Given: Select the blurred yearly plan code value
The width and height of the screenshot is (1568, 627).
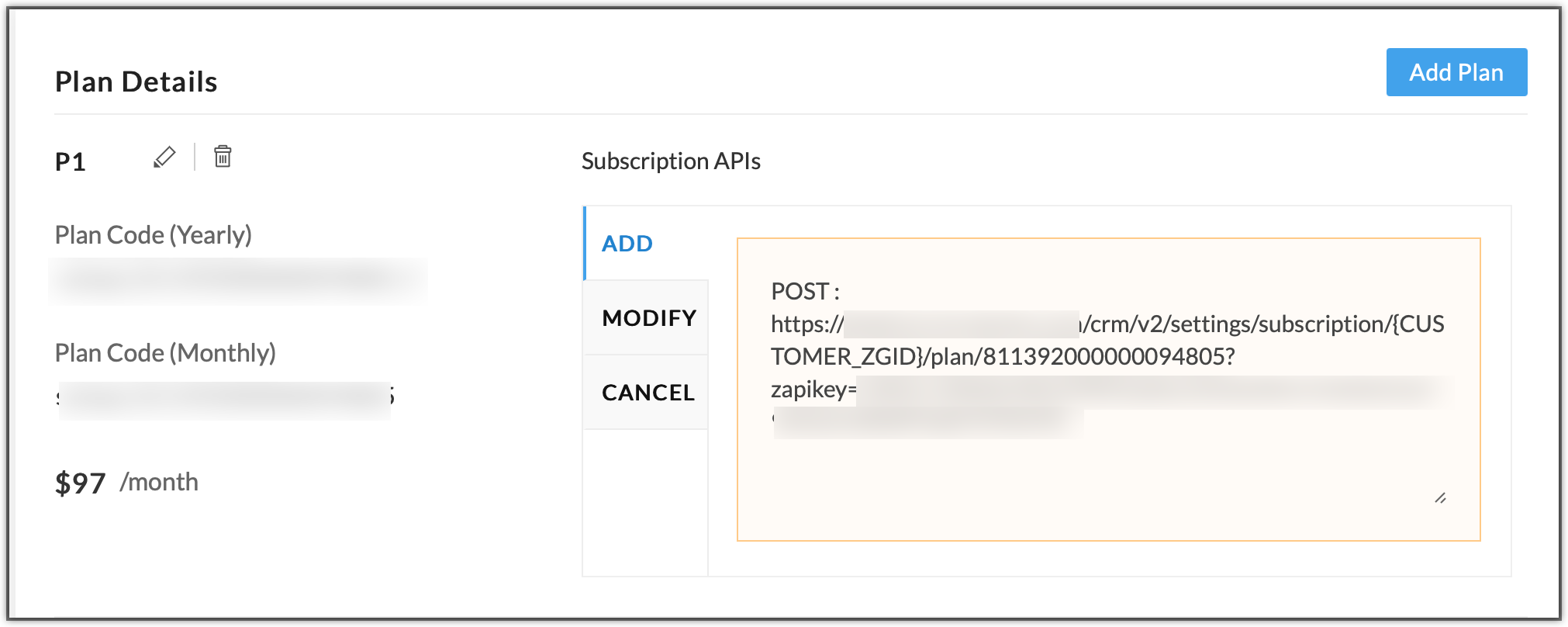Looking at the screenshot, I should 238,281.
